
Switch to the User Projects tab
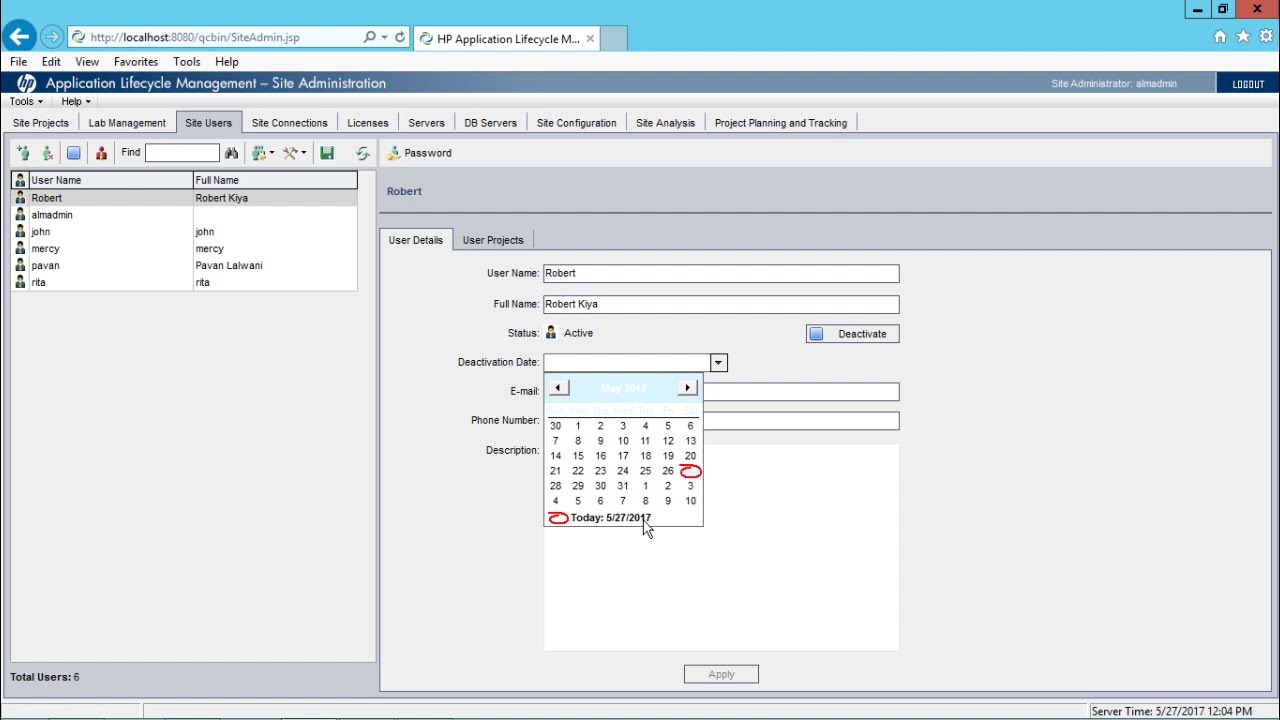[493, 240]
